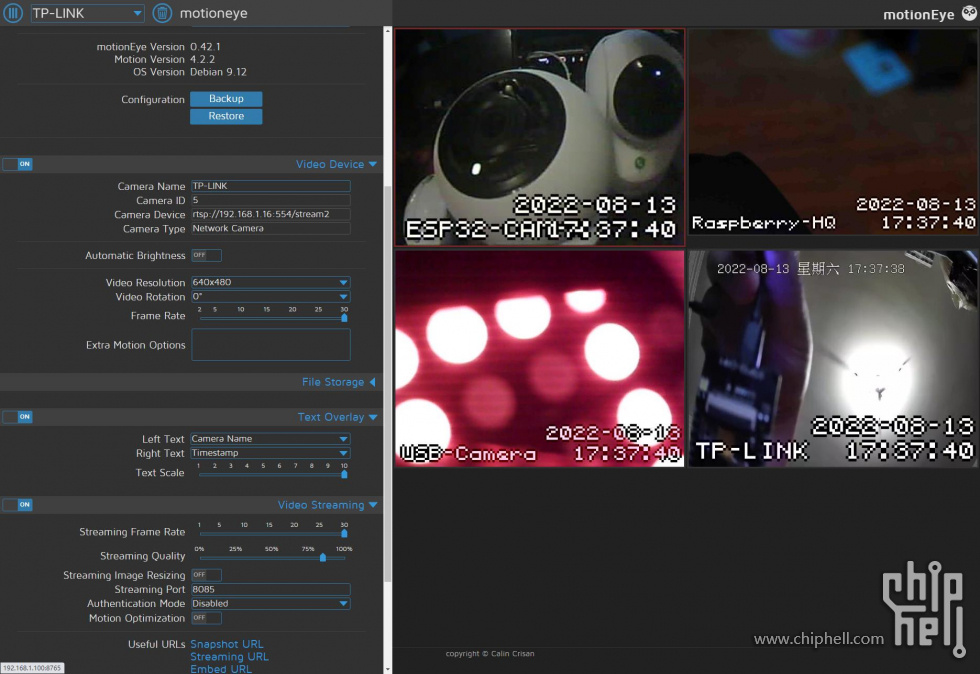Viewport: 980px width, 674px height.
Task: Turn off the Text Overlay switch
Action: tap(18, 416)
